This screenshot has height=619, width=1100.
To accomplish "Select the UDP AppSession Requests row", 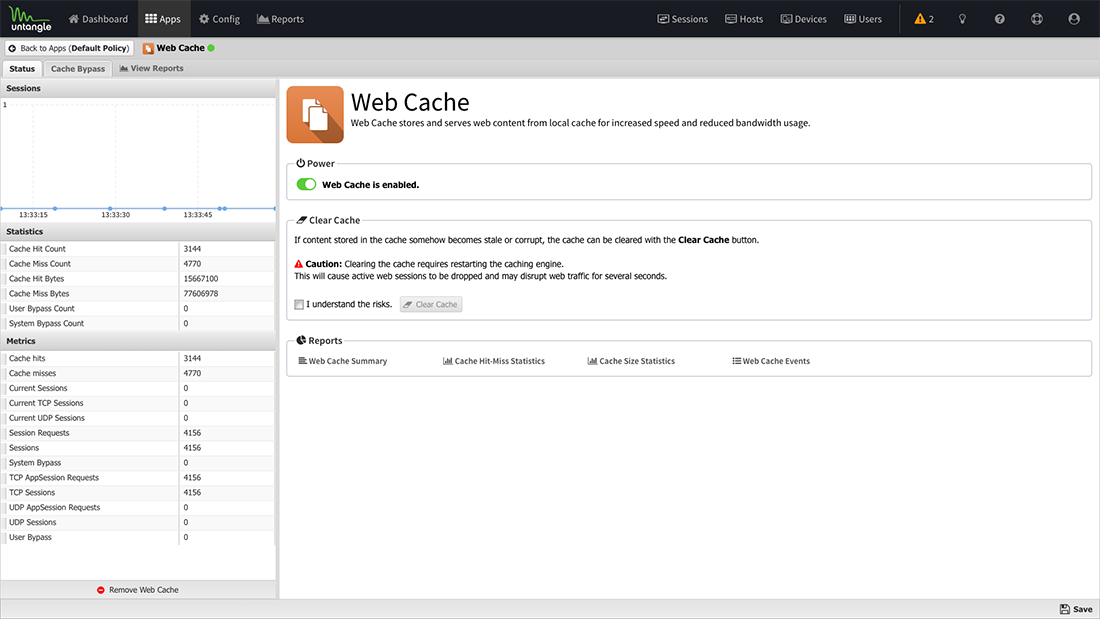I will pyautogui.click(x=138, y=507).
